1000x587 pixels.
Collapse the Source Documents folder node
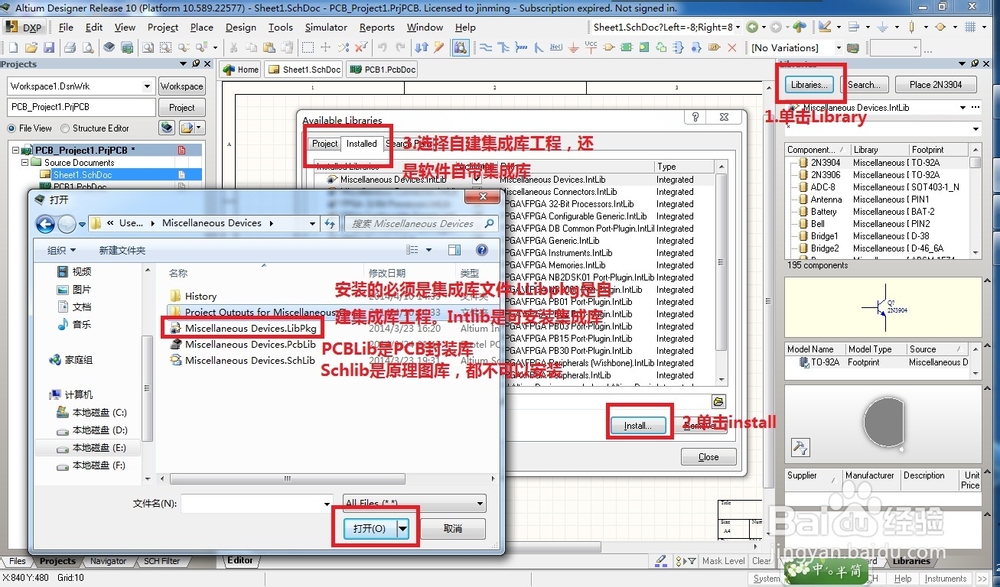[x=26, y=163]
